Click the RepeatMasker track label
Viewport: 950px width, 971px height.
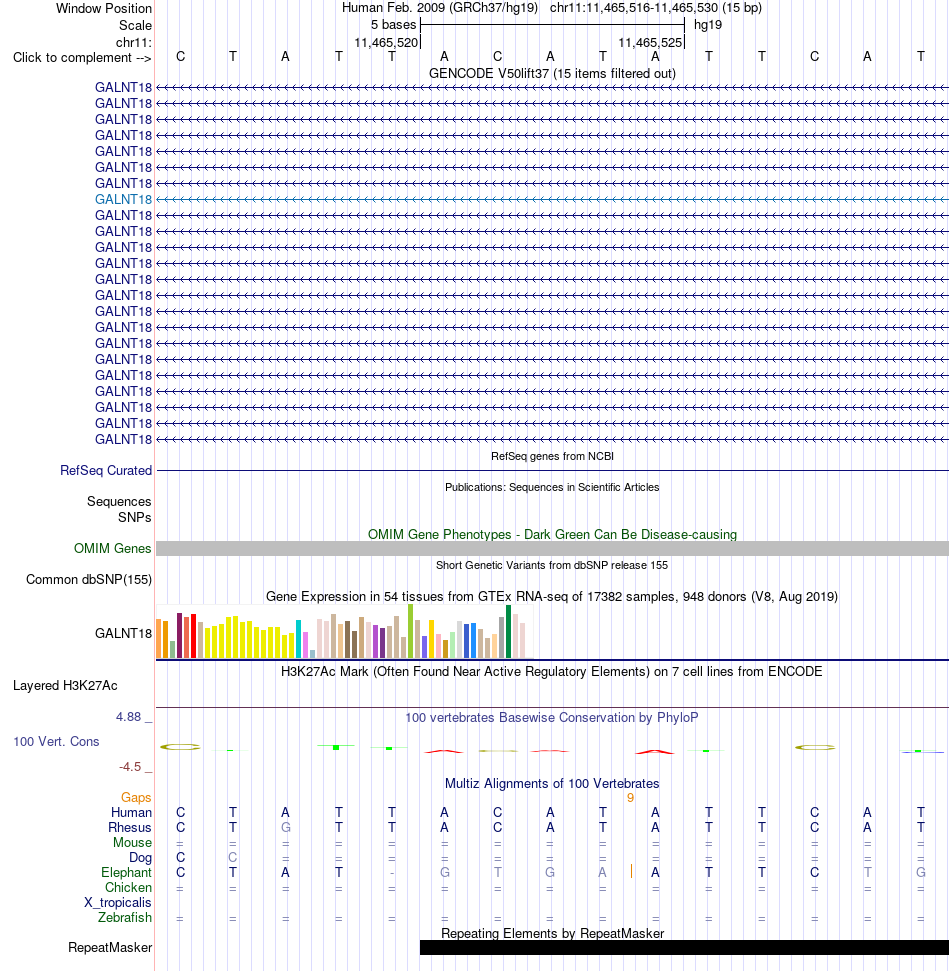pos(110,948)
